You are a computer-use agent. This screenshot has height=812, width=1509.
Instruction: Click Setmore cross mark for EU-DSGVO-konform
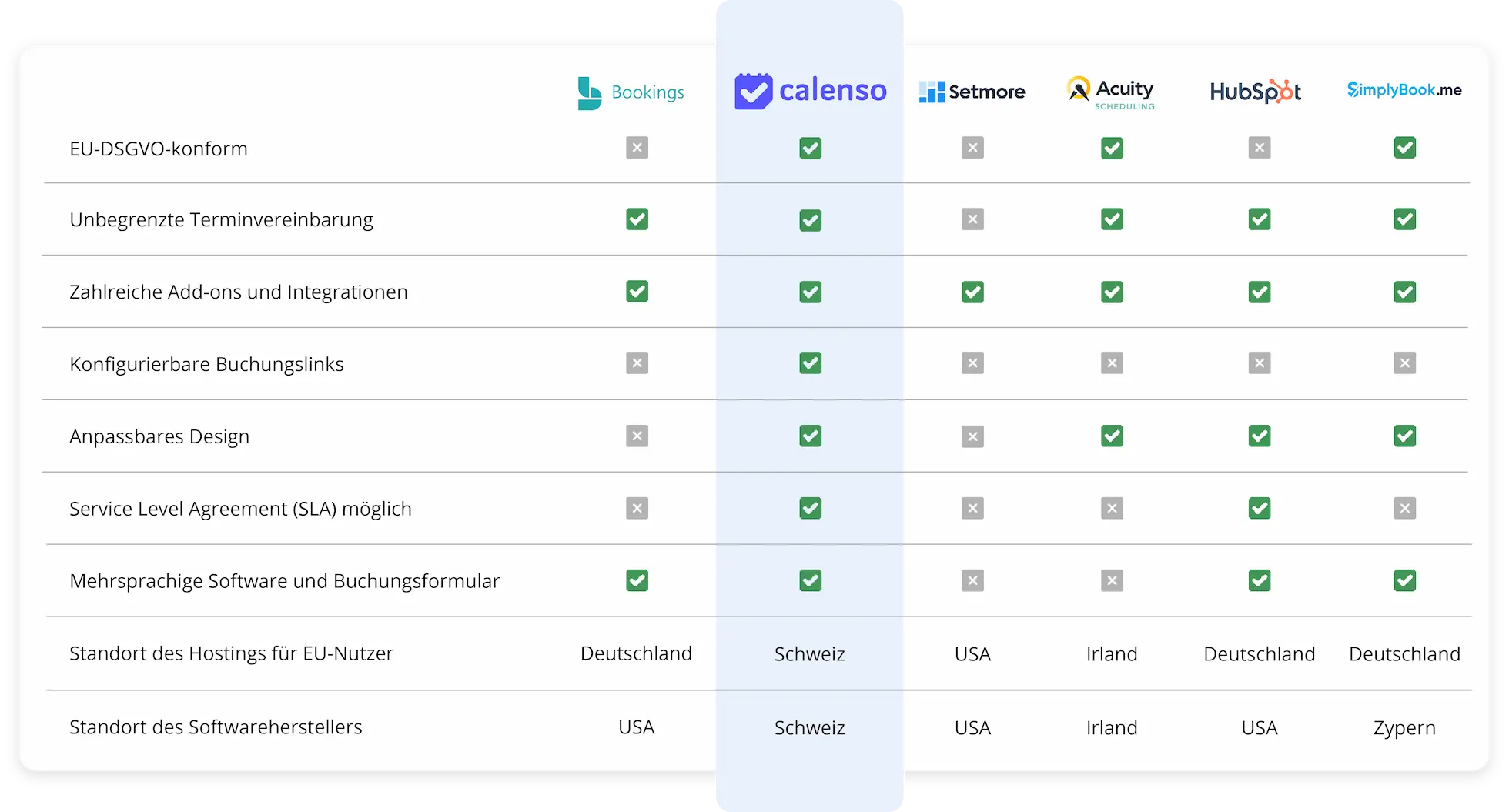pos(972,148)
